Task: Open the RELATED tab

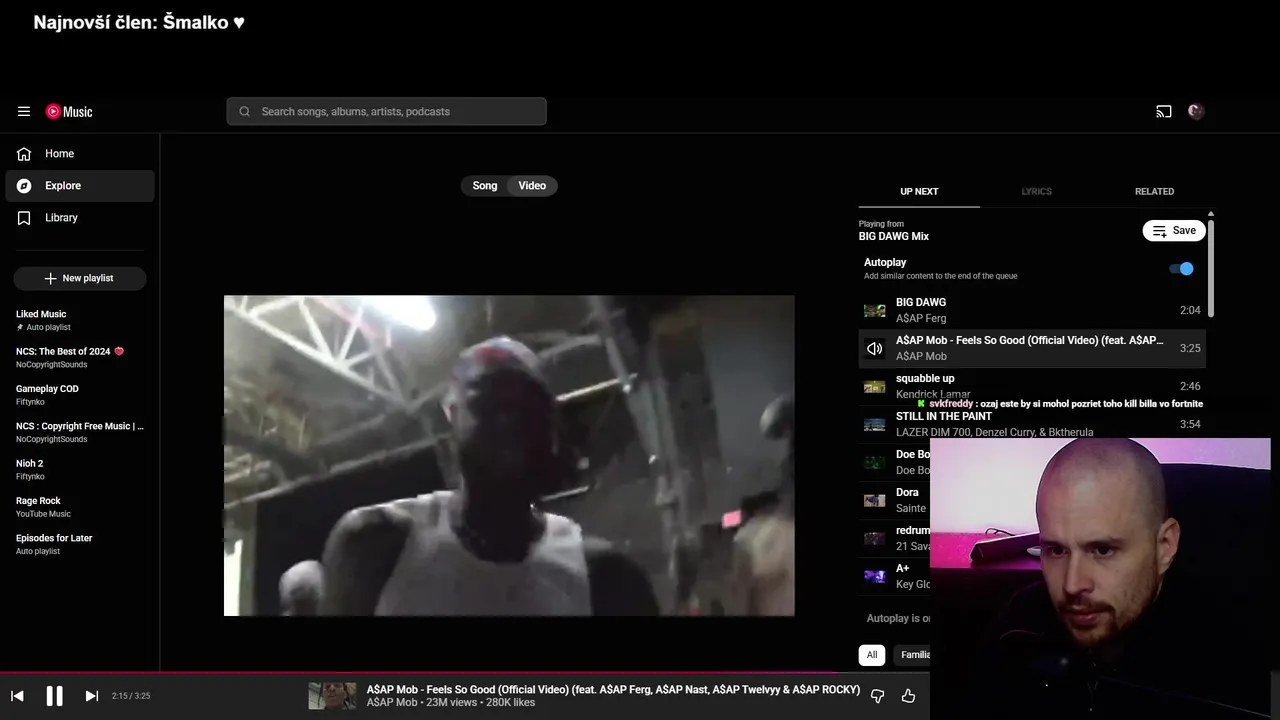Action: (1154, 191)
